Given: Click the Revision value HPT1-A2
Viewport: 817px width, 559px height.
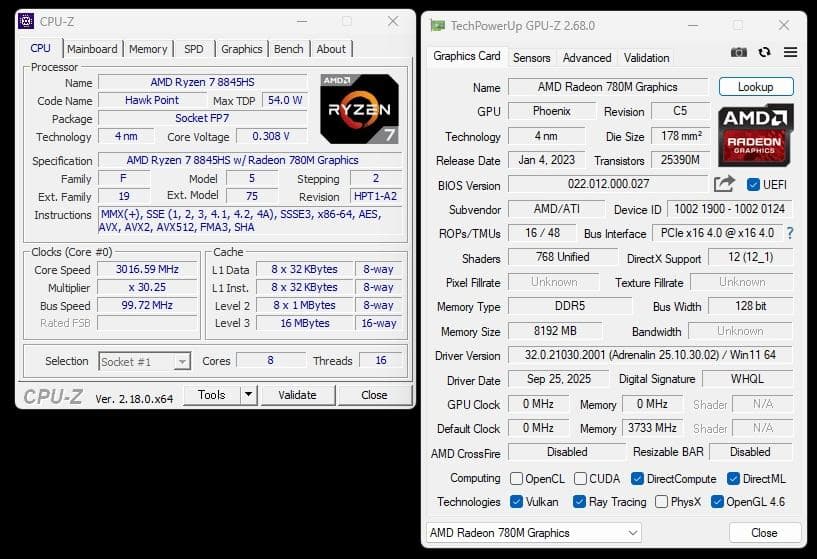Looking at the screenshot, I should [x=376, y=196].
